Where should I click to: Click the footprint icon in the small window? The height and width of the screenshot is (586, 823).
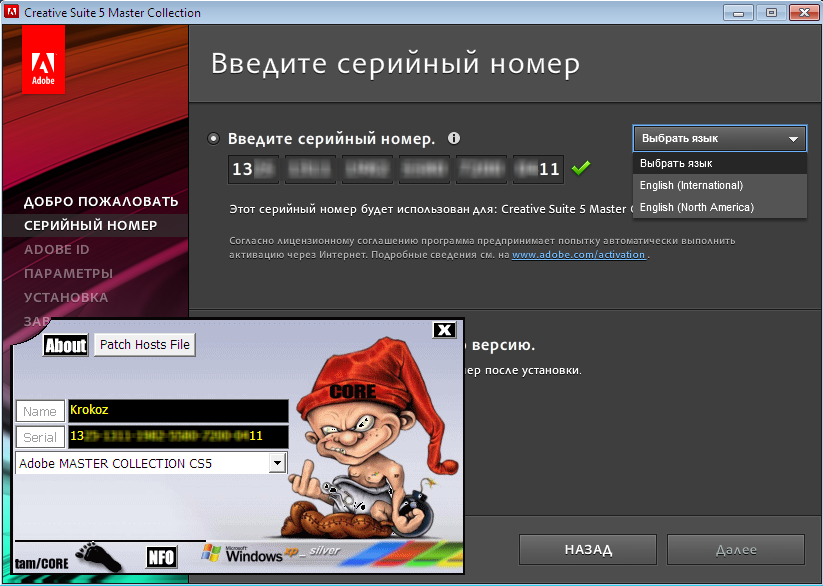pos(100,557)
